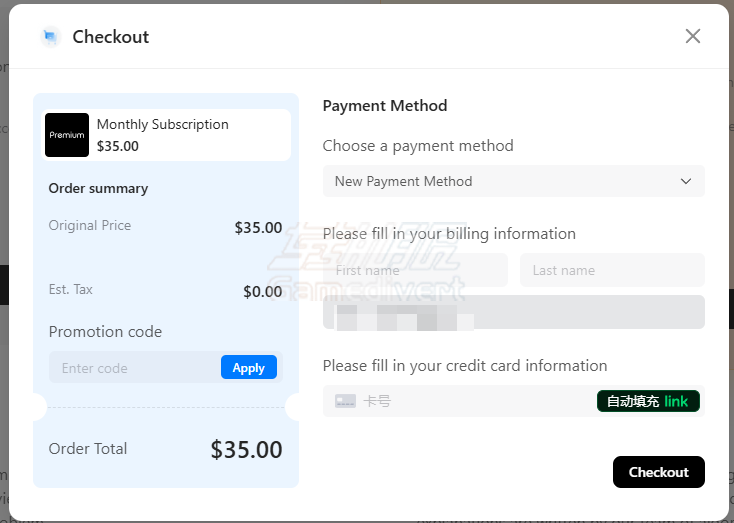Click the blurred billing info field
This screenshot has width=734, height=523.
tap(513, 312)
